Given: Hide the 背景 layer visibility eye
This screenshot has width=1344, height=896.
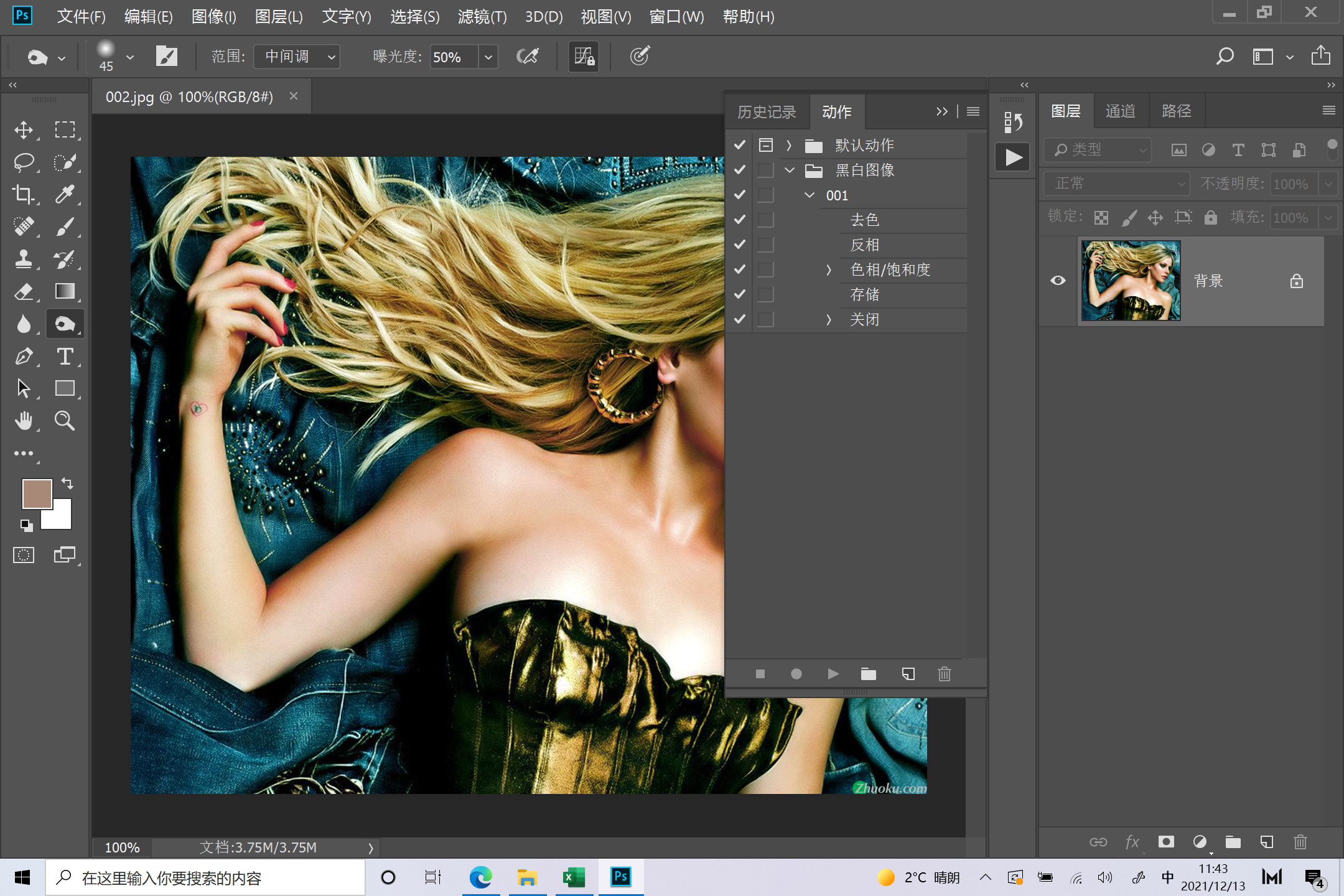Looking at the screenshot, I should click(x=1058, y=281).
